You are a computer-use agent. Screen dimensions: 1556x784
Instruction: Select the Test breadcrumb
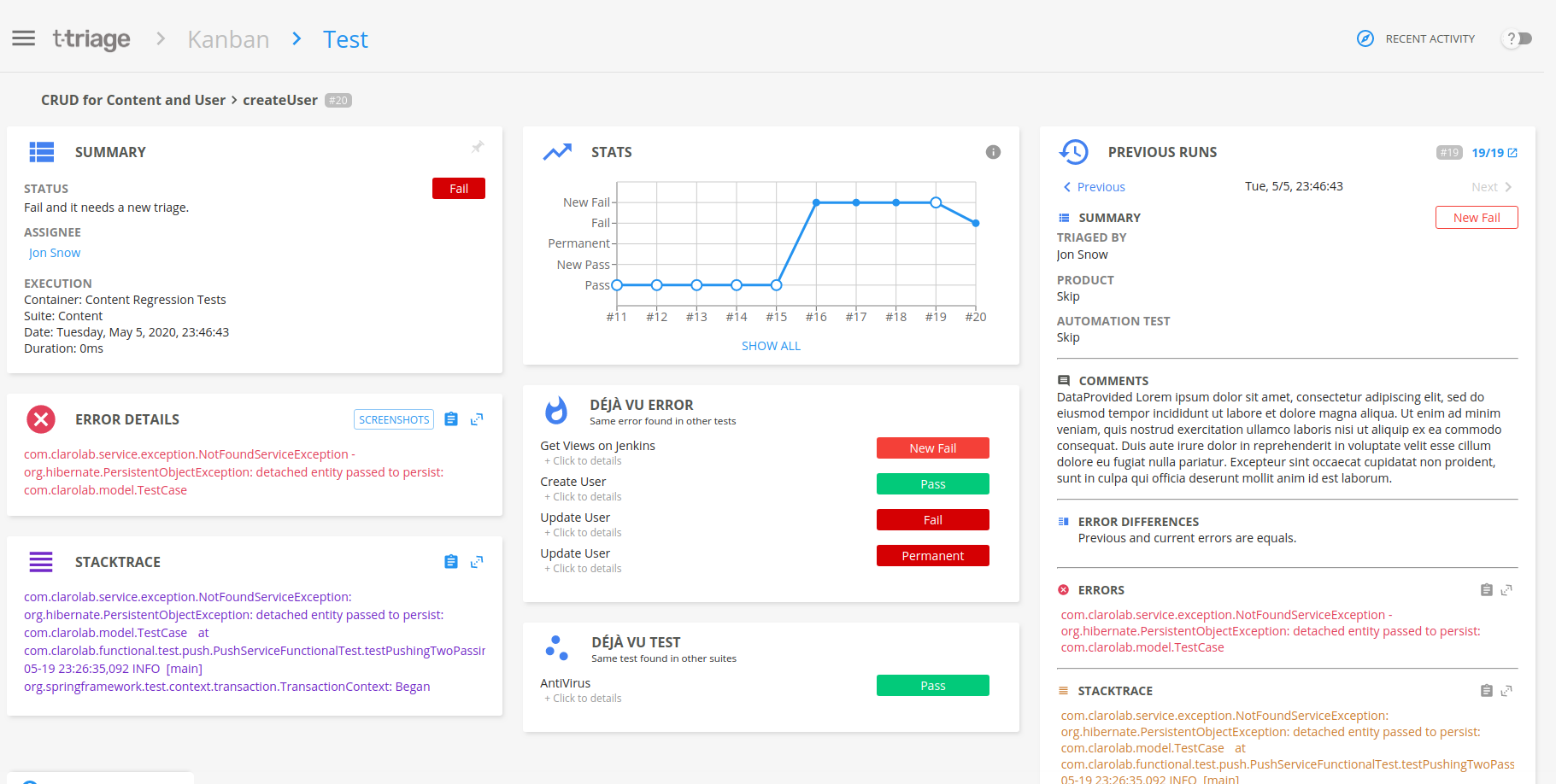point(345,39)
